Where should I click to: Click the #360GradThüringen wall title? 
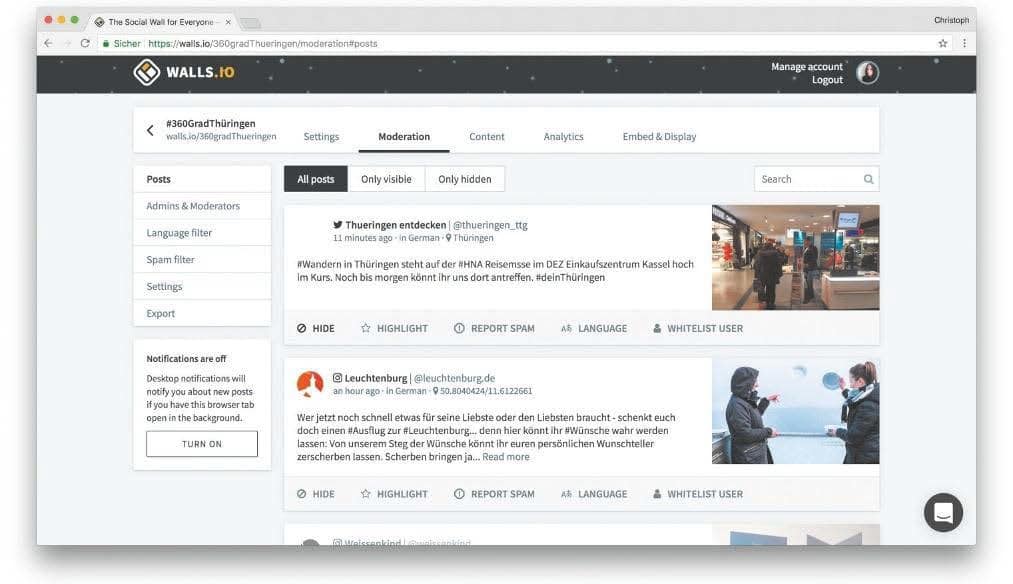211,123
